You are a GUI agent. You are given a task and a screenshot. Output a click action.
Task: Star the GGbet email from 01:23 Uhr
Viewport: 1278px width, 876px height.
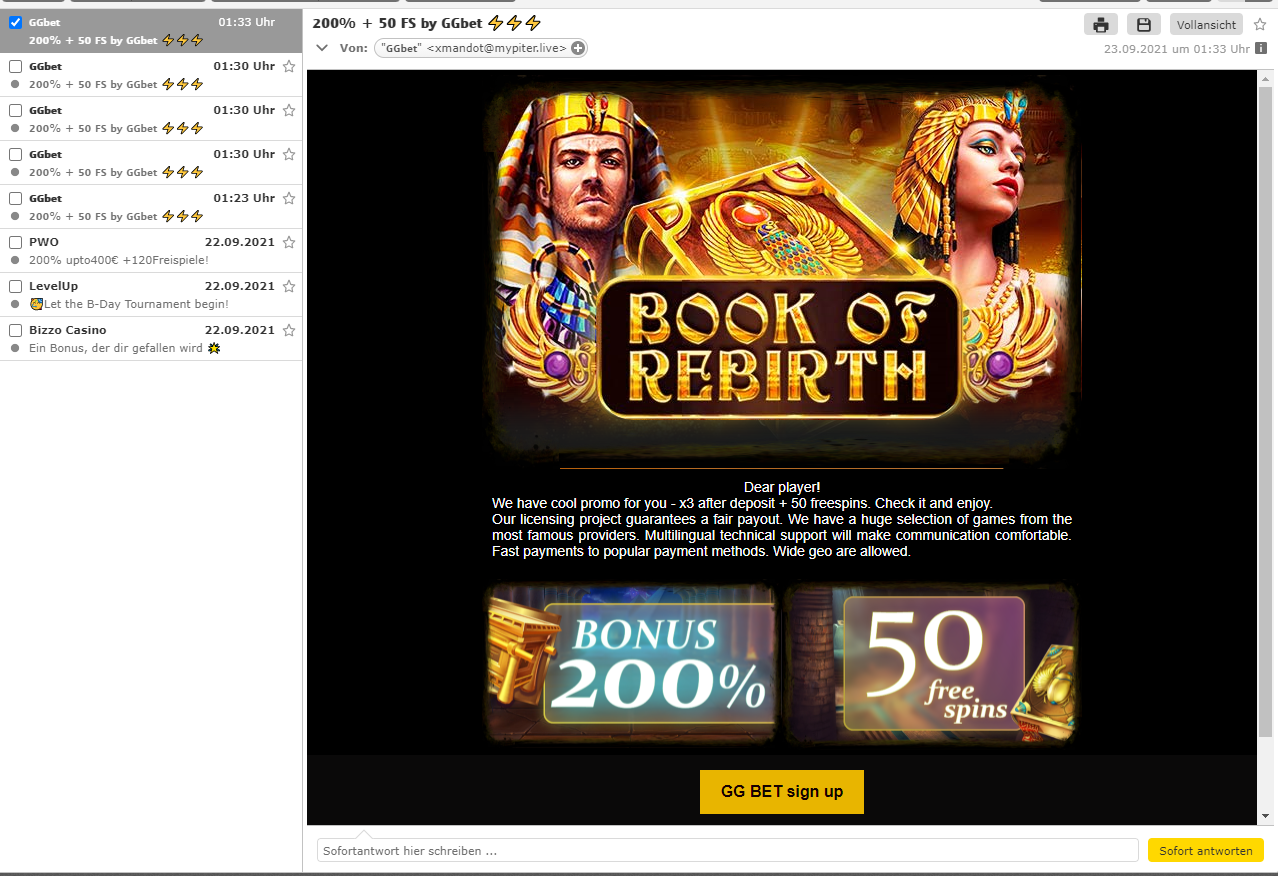[x=289, y=198]
